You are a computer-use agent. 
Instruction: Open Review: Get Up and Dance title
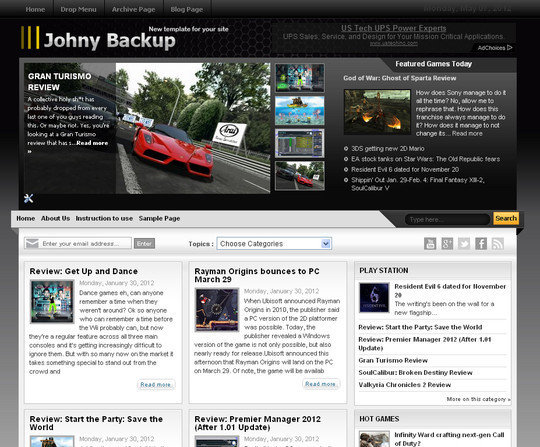tap(84, 271)
